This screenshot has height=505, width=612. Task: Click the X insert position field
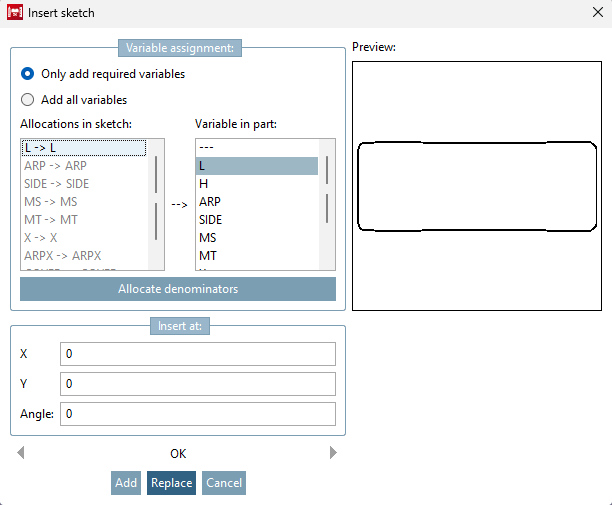[198, 354]
